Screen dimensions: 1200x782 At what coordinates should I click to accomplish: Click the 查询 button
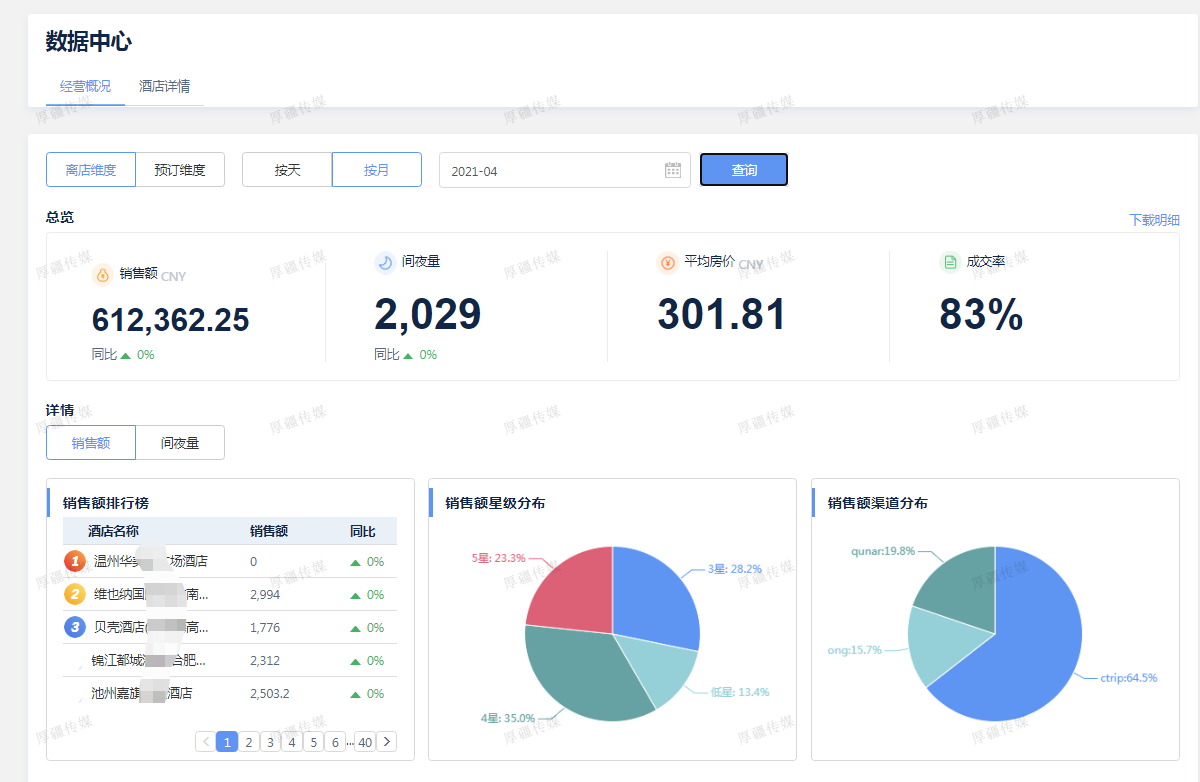point(744,169)
